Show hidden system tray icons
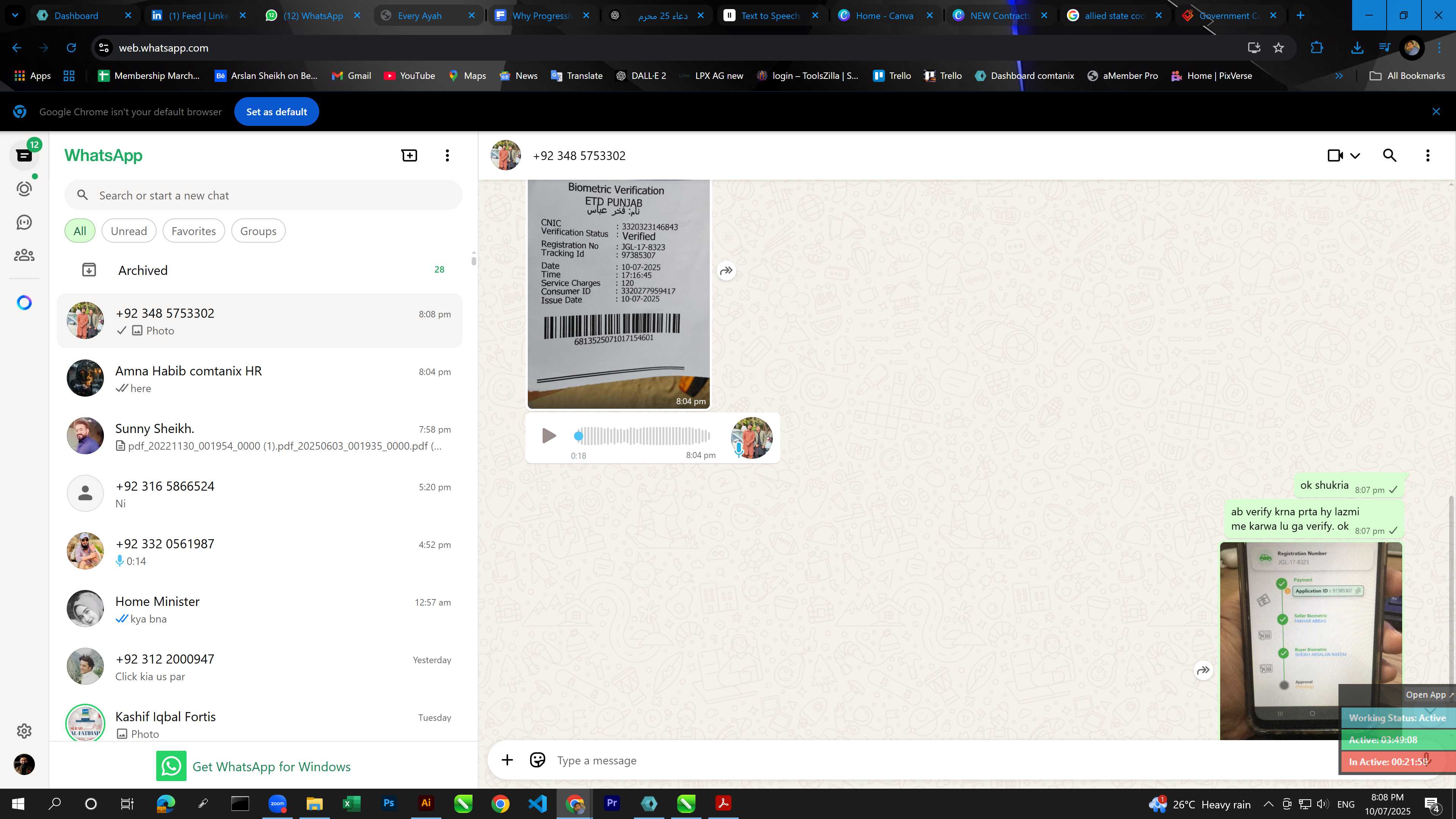1456x819 pixels. (1268, 804)
